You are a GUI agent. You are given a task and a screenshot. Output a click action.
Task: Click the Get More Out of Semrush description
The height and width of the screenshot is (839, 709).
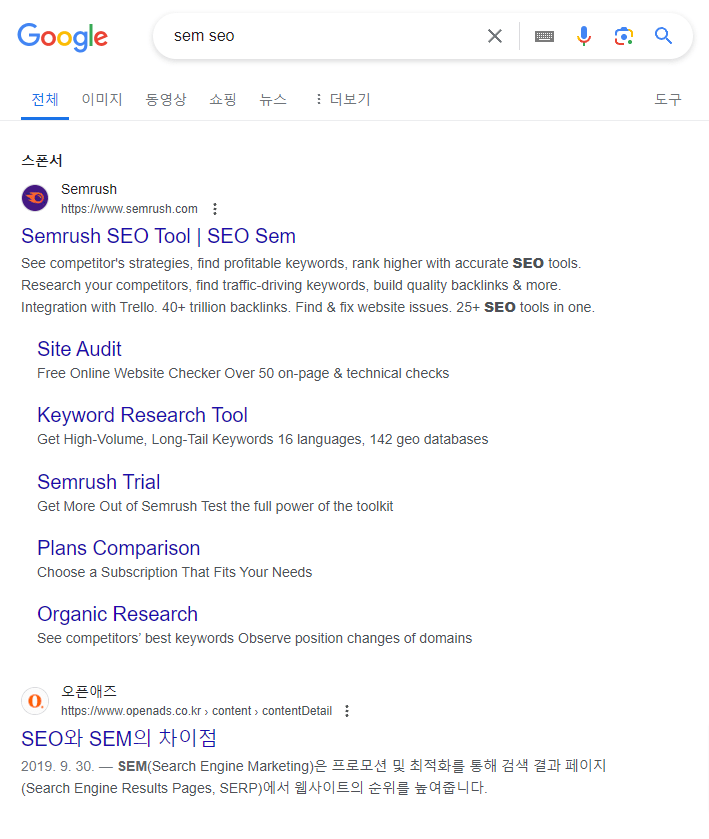(x=215, y=506)
